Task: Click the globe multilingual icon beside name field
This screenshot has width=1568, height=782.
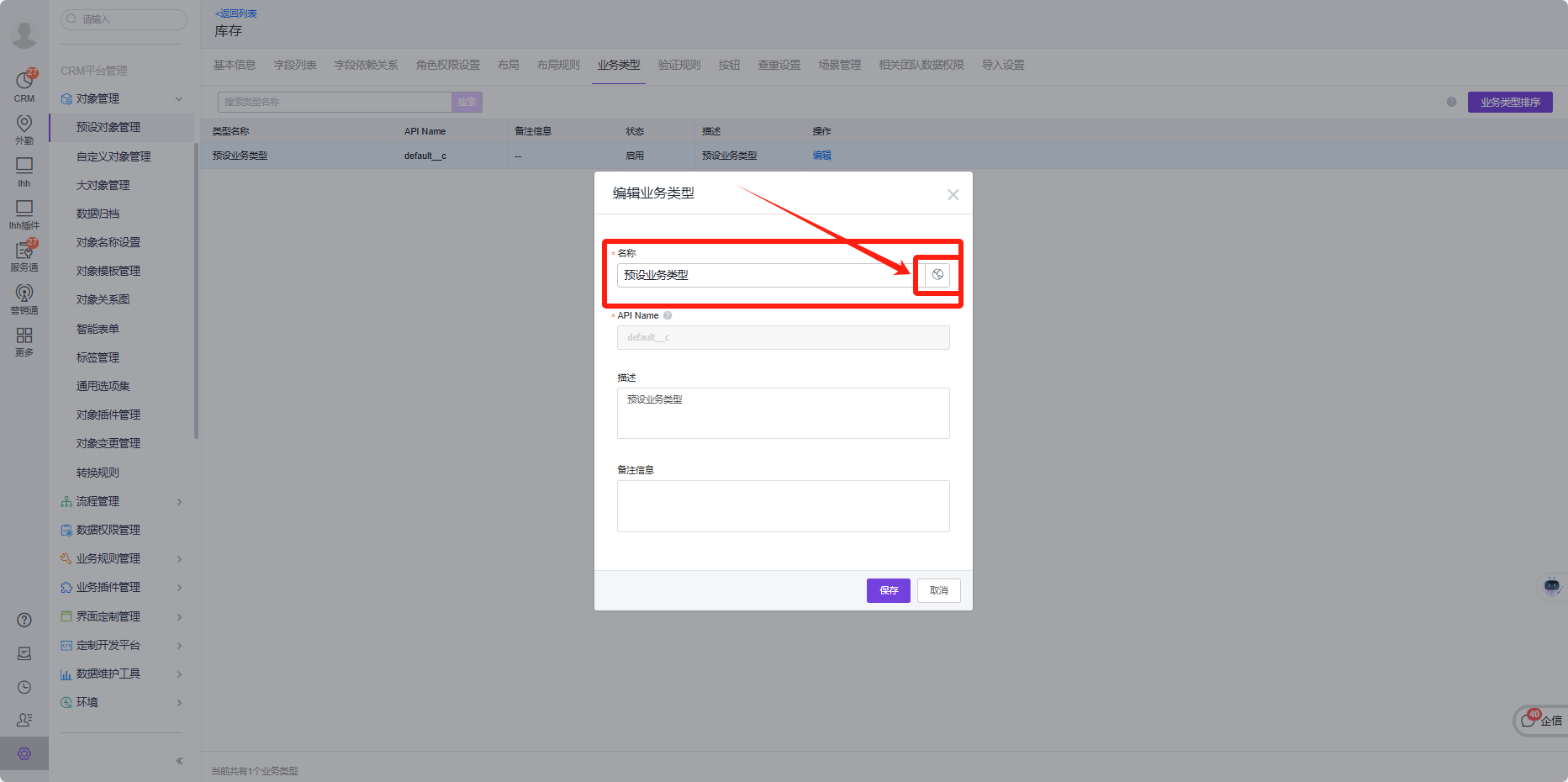Action: click(x=937, y=275)
